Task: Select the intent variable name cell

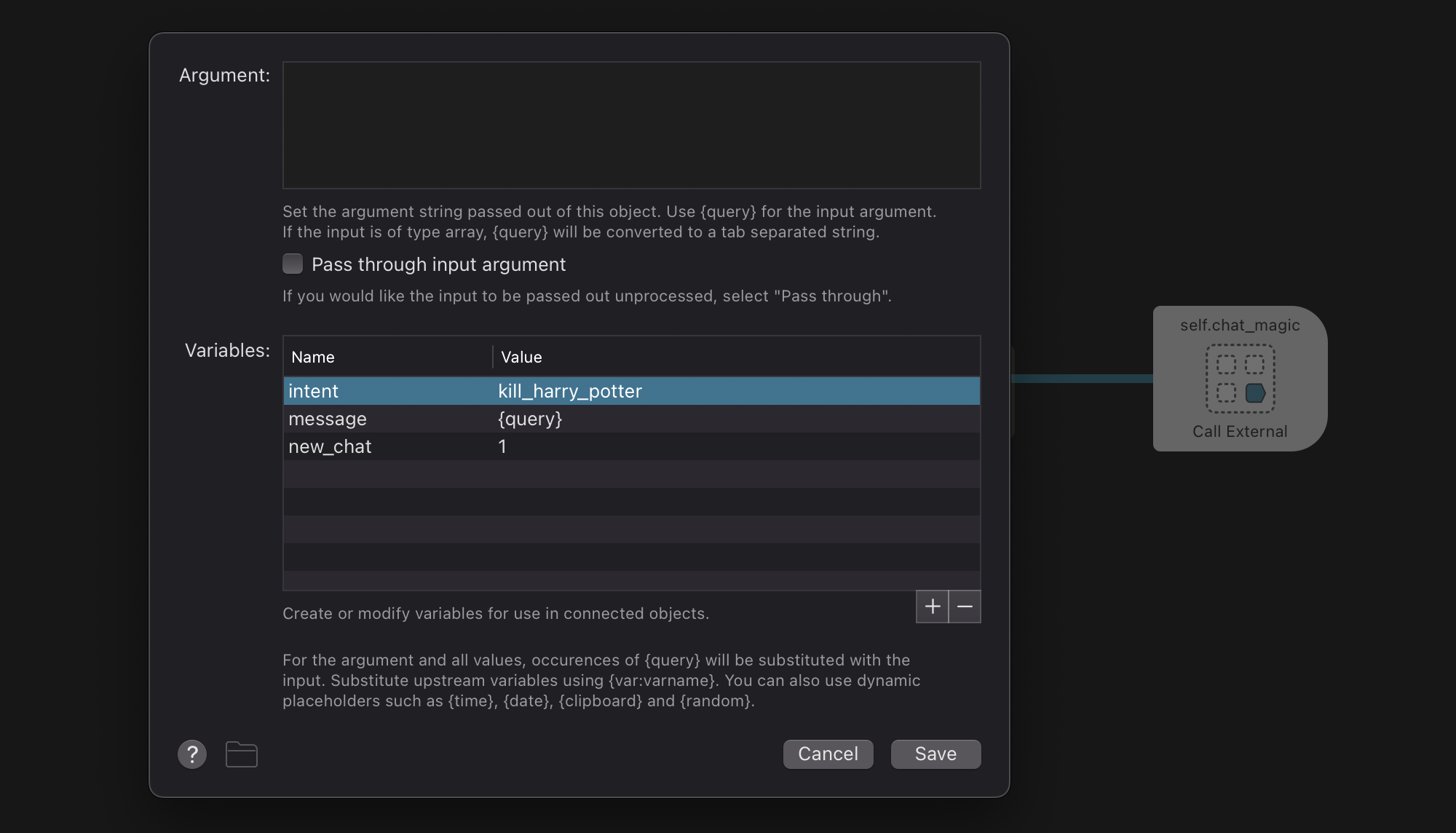Action: tap(387, 391)
